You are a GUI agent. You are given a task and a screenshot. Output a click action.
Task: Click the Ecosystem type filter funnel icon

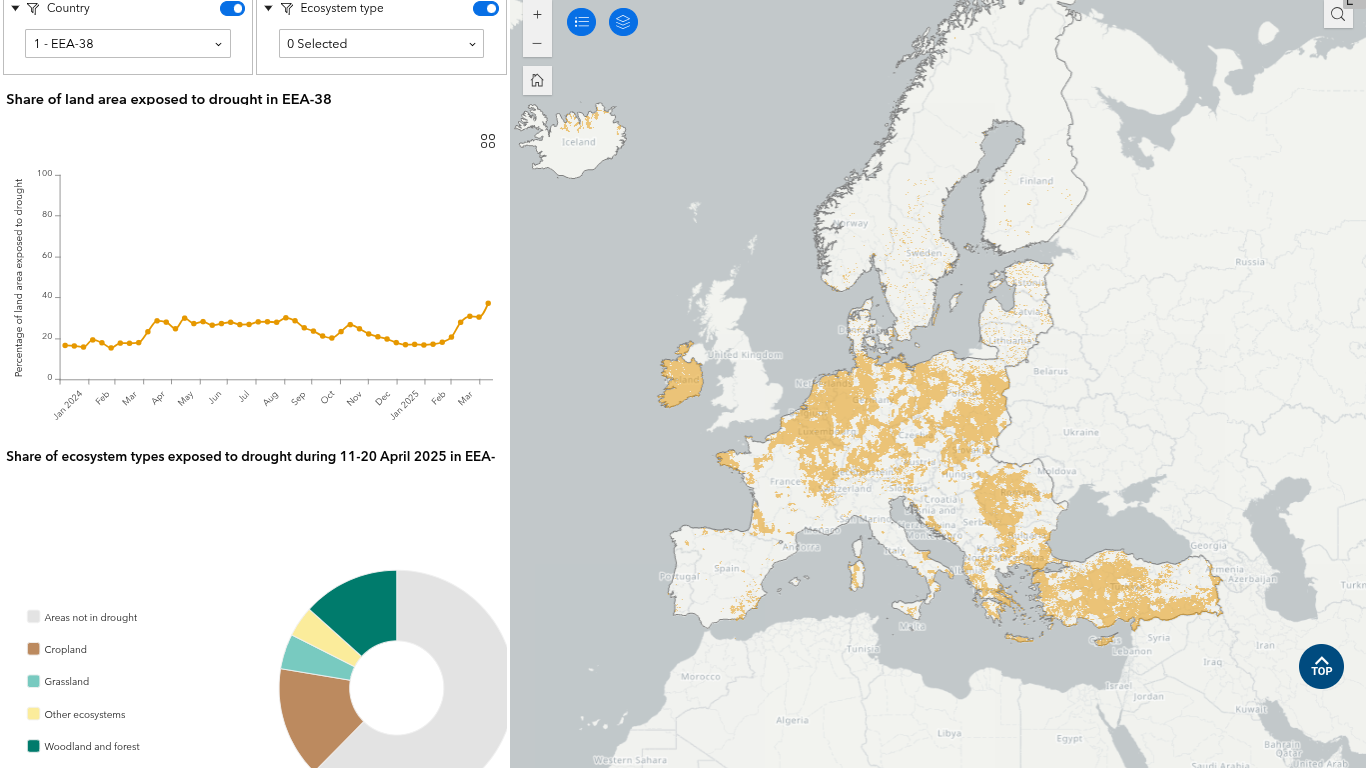(x=287, y=9)
